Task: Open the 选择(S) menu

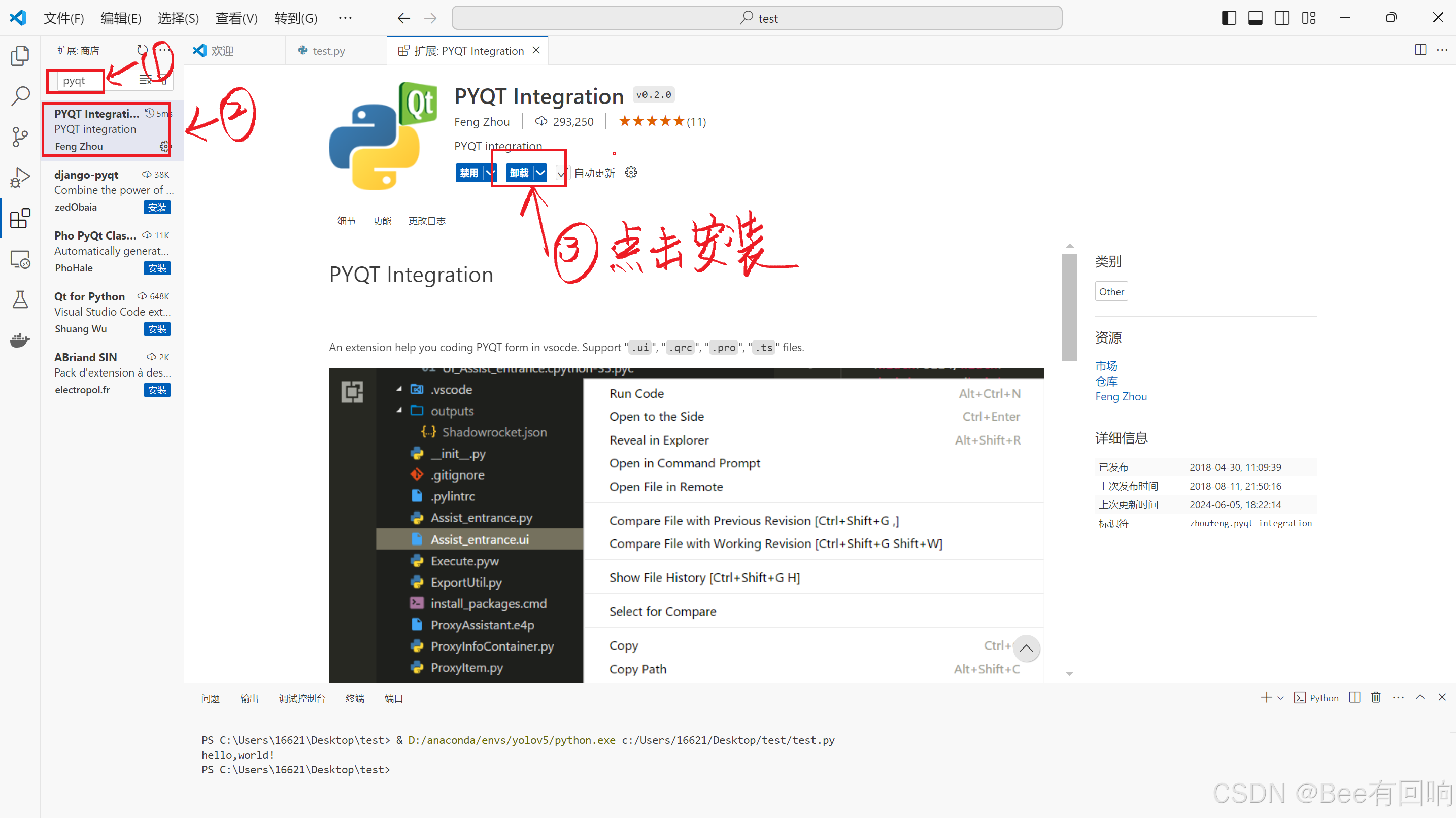Action: point(178,18)
